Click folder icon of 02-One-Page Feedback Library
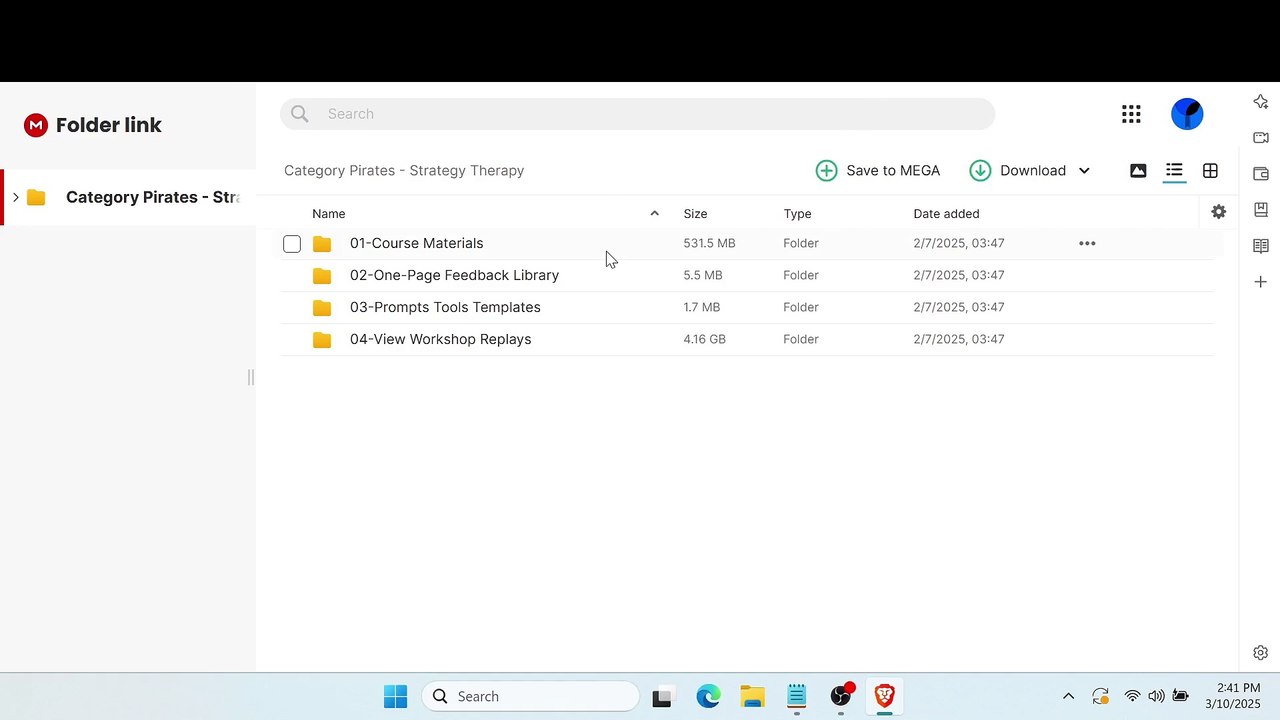Image resolution: width=1280 pixels, height=720 pixels. coord(322,275)
